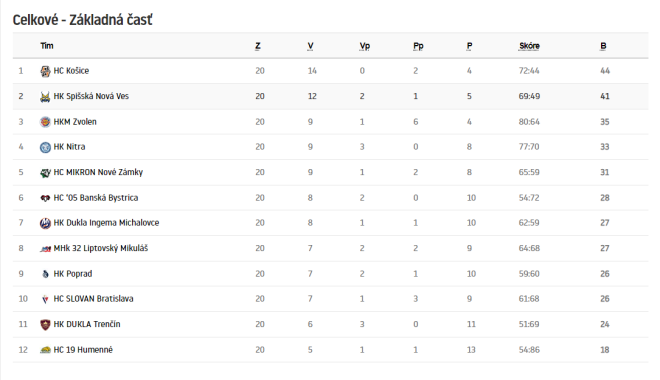
Task: Open the MHk 32 Liptovský Mikuláš team link
Action: (x=101, y=248)
